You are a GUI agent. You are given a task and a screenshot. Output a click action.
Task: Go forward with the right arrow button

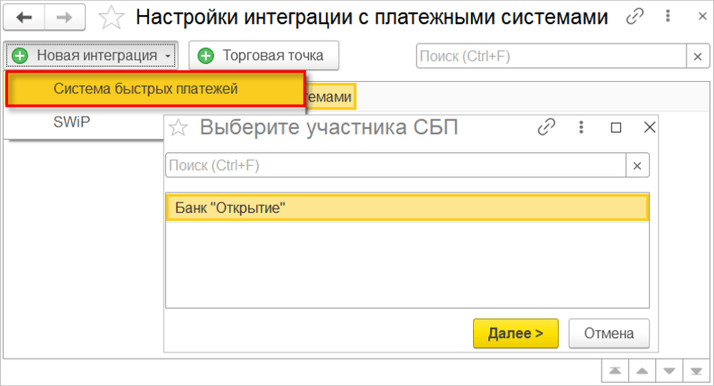click(64, 17)
